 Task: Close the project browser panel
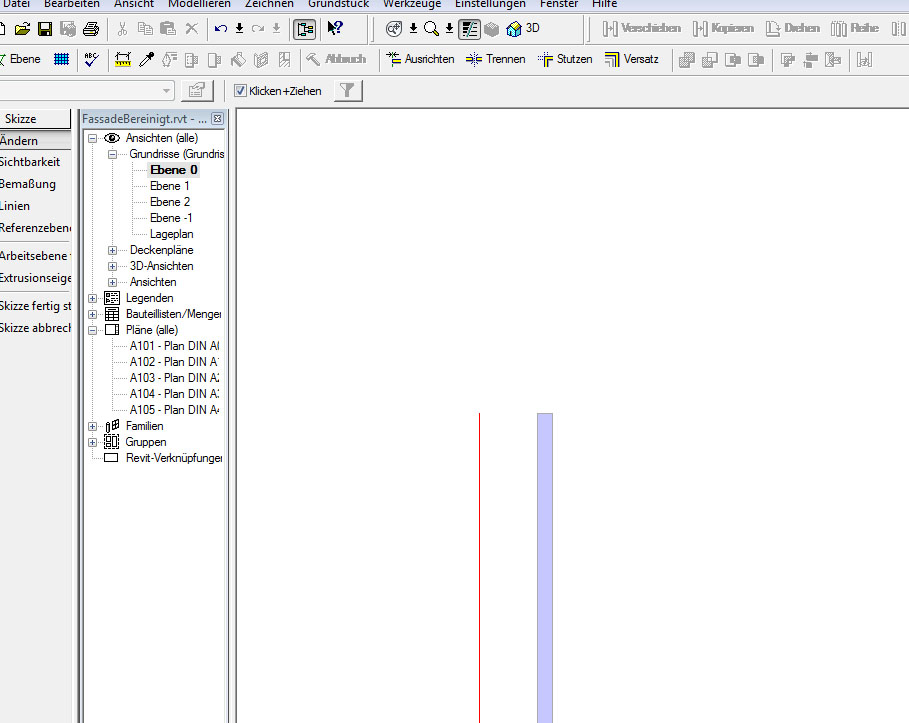217,119
